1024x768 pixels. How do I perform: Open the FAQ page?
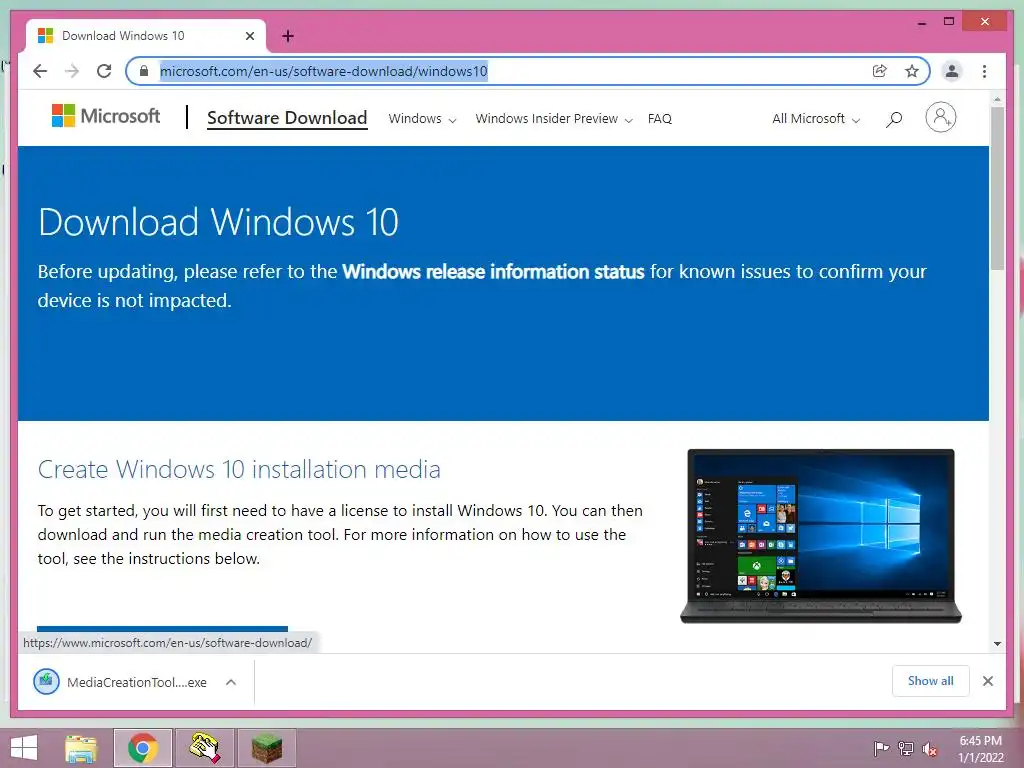tap(660, 119)
